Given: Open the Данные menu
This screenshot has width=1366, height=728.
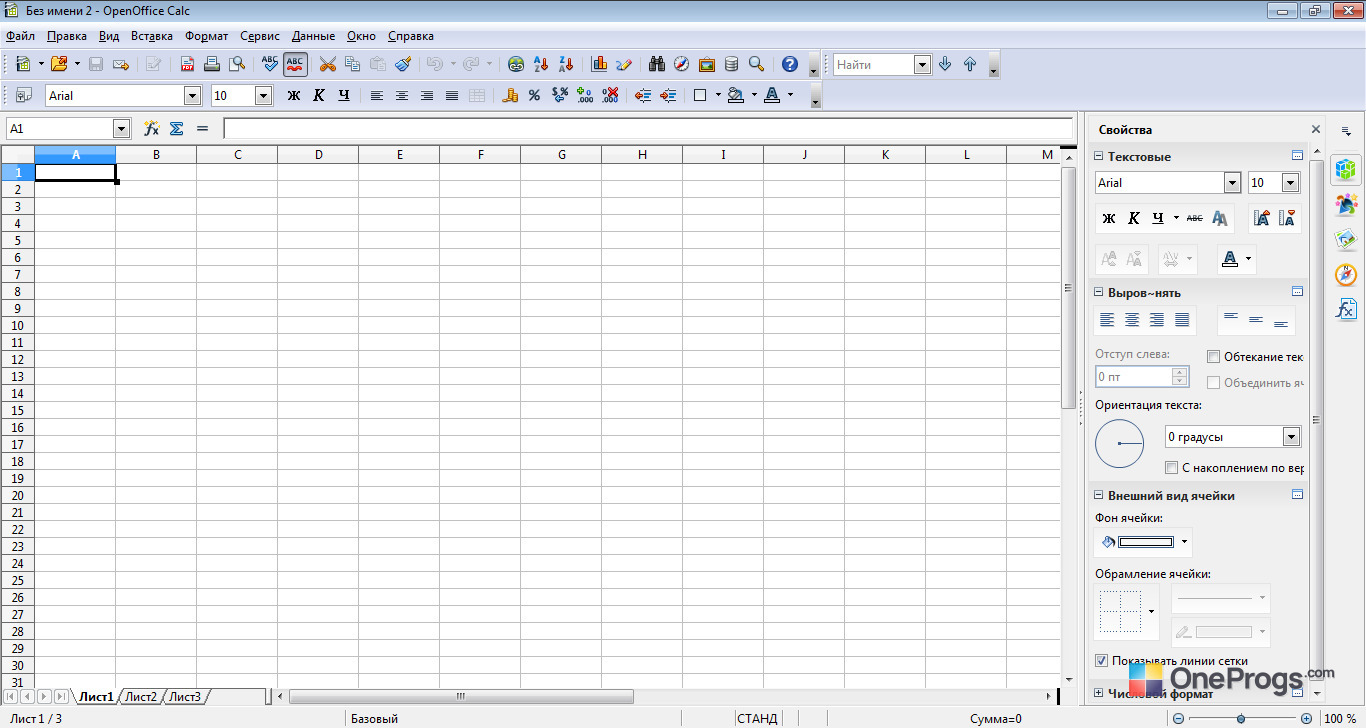Looking at the screenshot, I should pyautogui.click(x=313, y=35).
